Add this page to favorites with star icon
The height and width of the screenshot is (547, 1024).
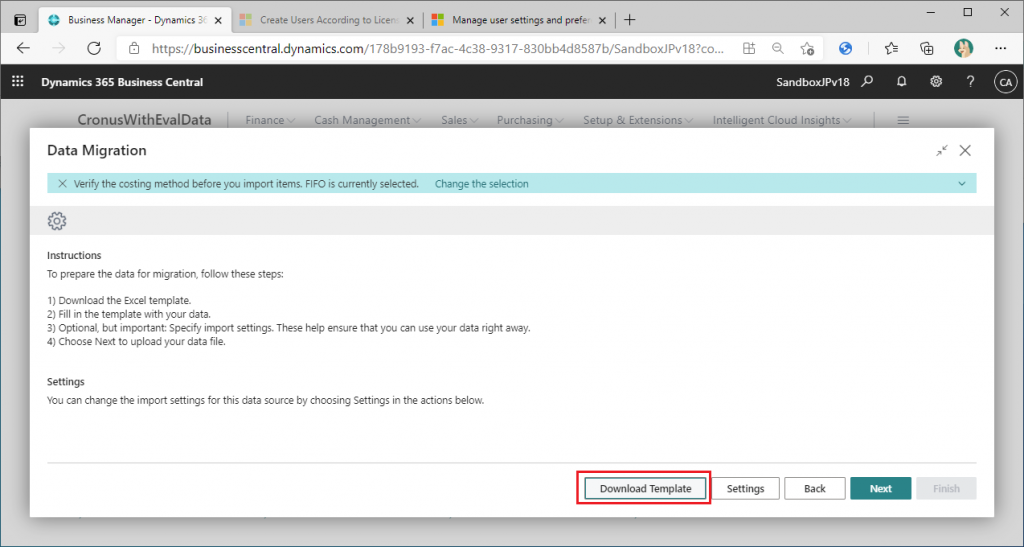tap(807, 48)
